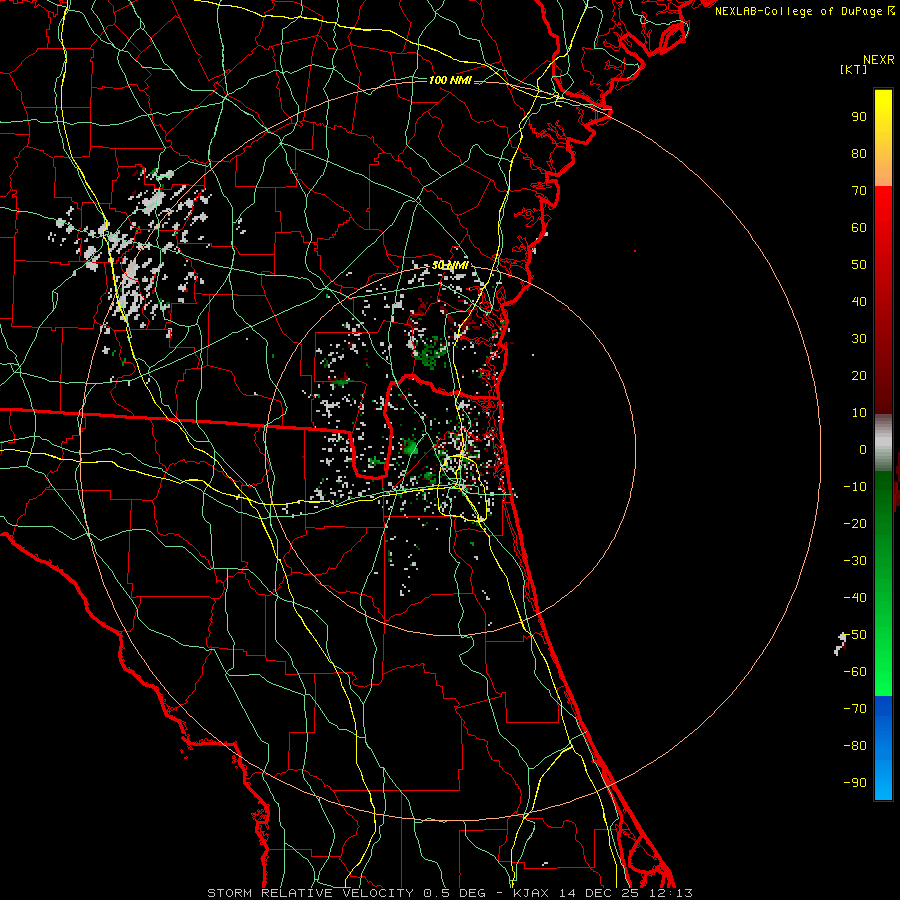This screenshot has width=900, height=900.
Task: Click the "0" velocity scale label
Action: (x=863, y=450)
